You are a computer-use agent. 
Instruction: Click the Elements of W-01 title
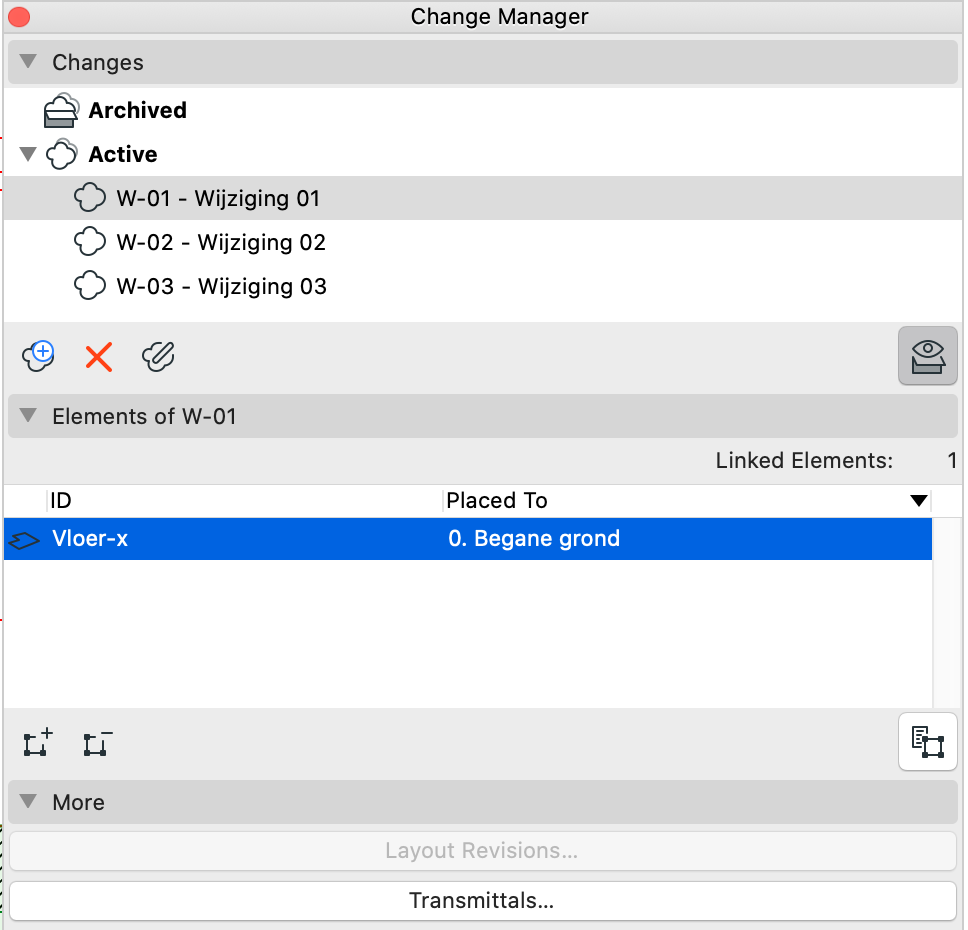(144, 416)
